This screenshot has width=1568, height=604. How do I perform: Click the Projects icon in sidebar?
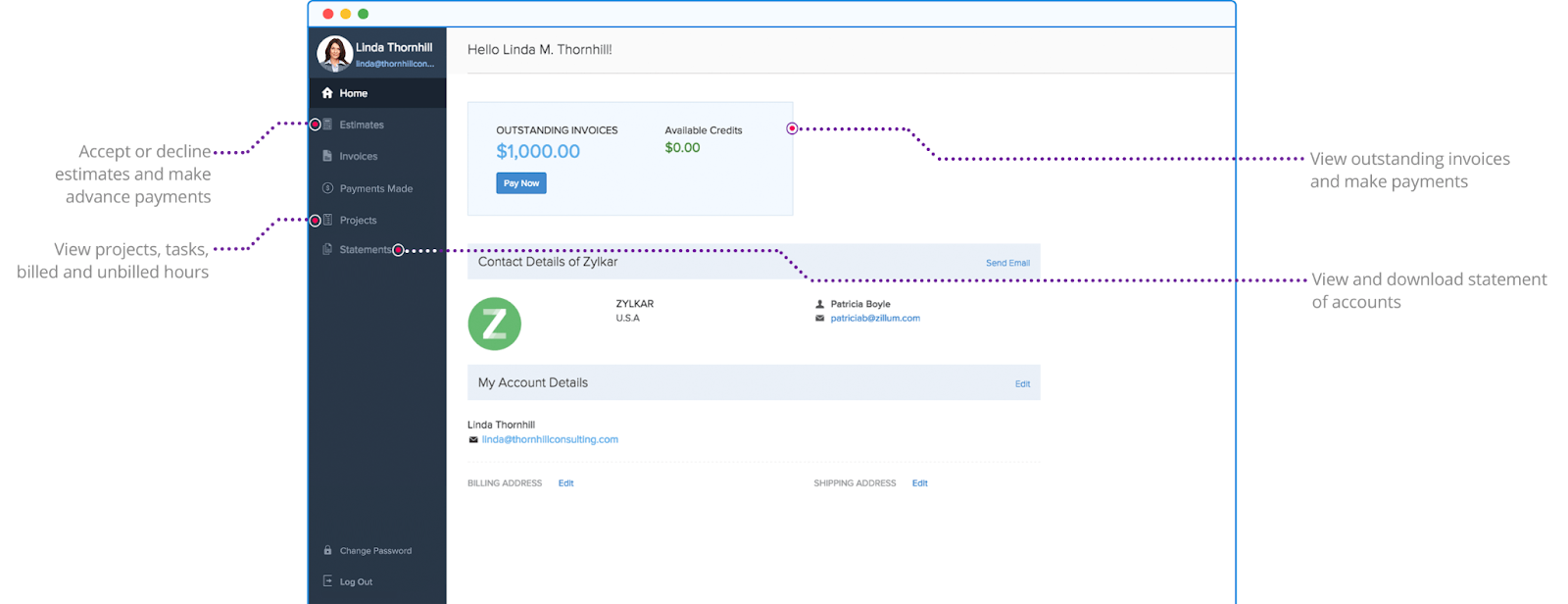tap(327, 220)
